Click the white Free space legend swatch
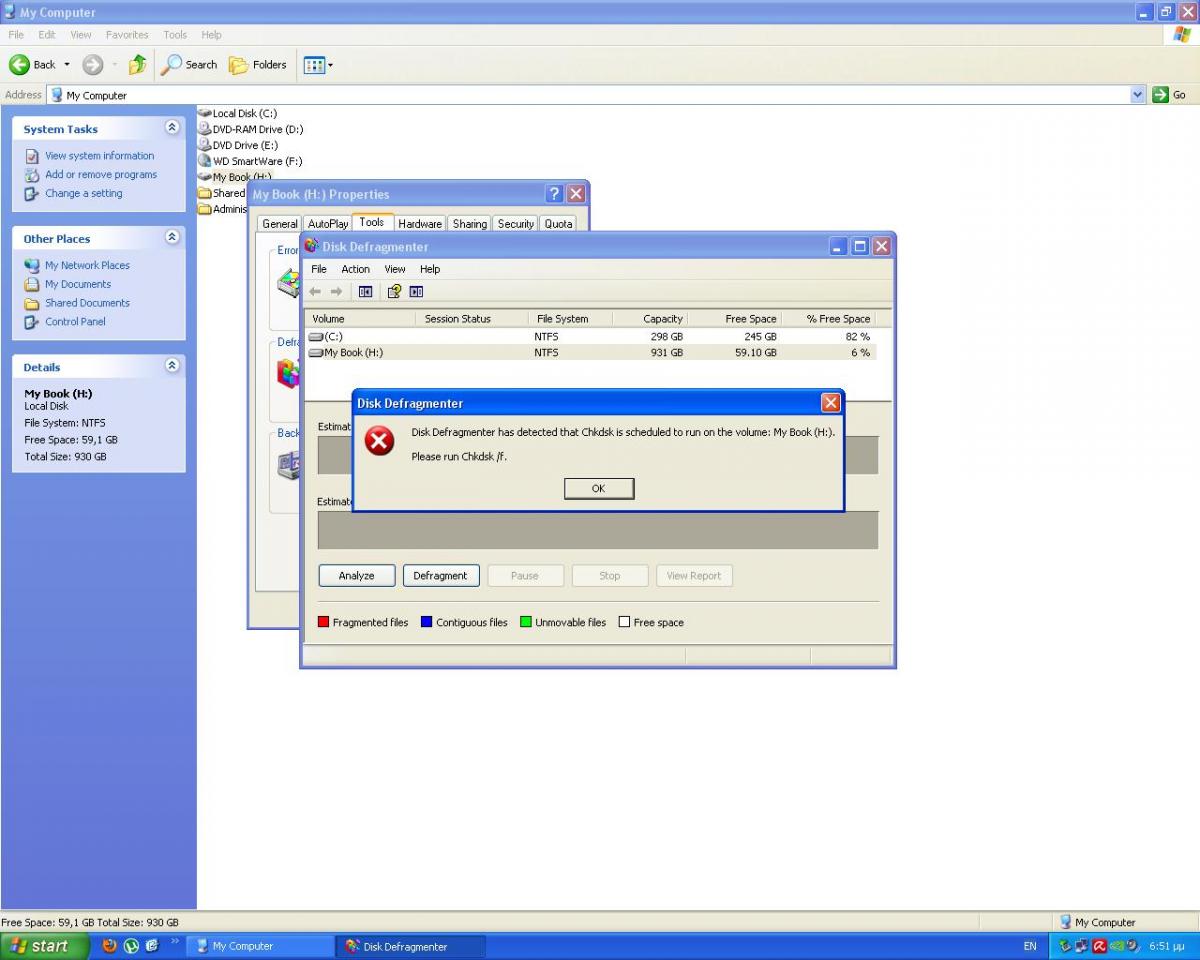1200x960 pixels. [x=624, y=622]
